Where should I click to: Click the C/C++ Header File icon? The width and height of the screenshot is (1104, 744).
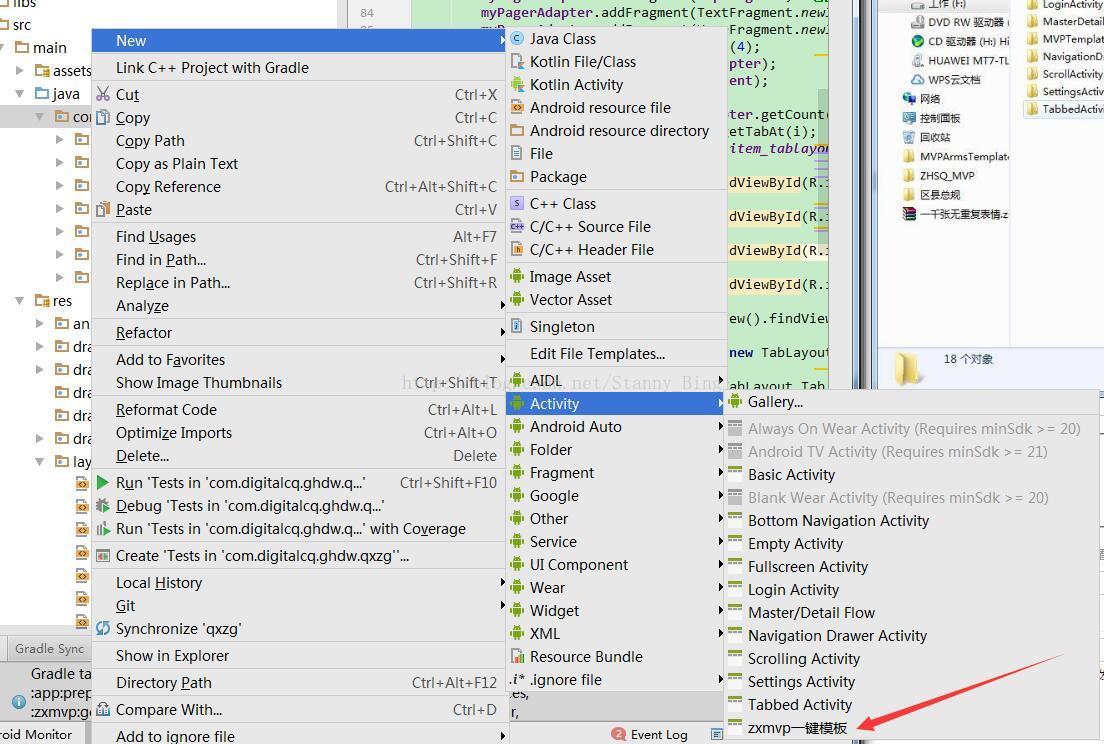pos(517,249)
